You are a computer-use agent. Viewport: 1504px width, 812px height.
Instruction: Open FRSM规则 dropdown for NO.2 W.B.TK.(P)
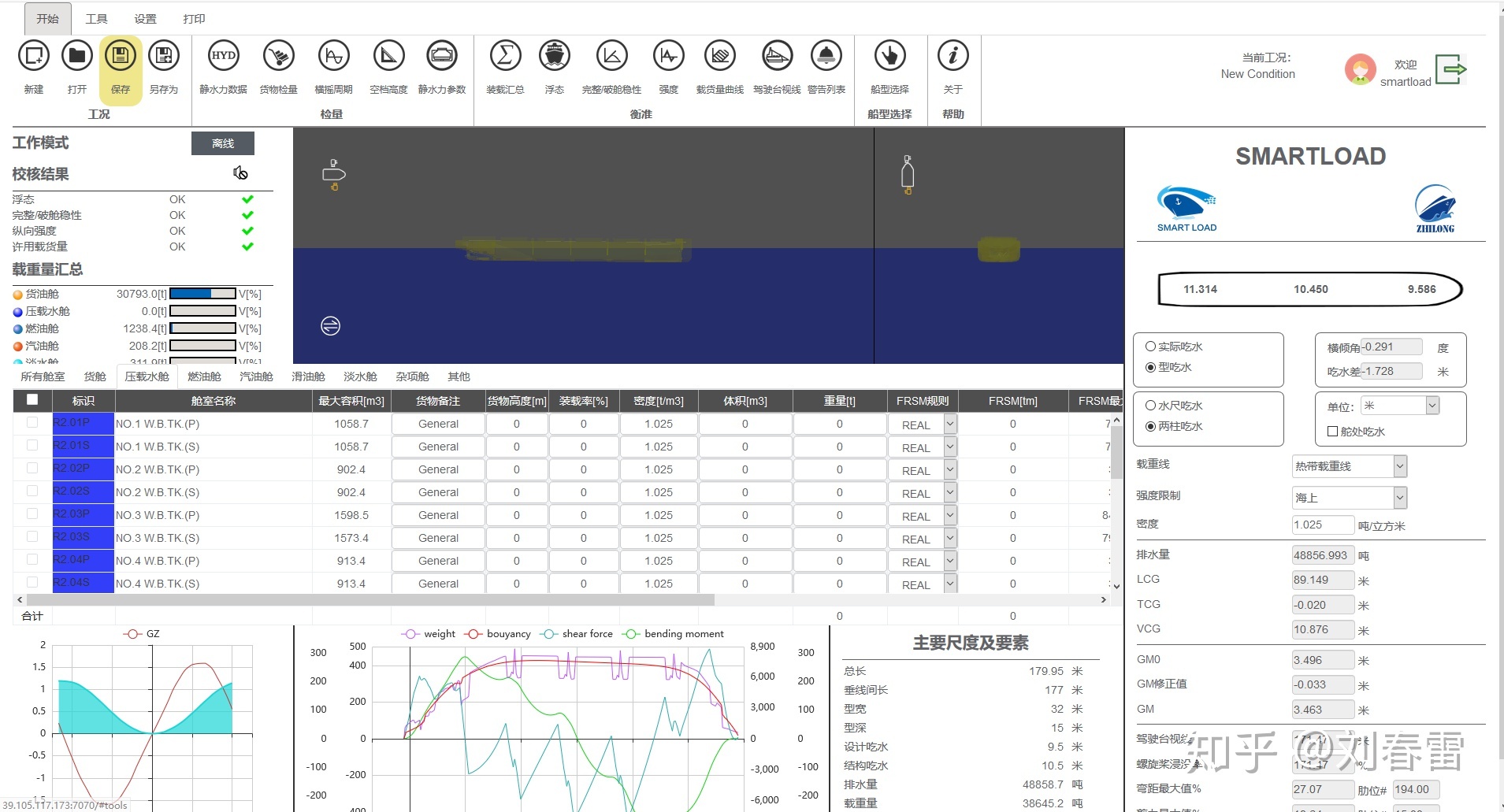coord(923,470)
